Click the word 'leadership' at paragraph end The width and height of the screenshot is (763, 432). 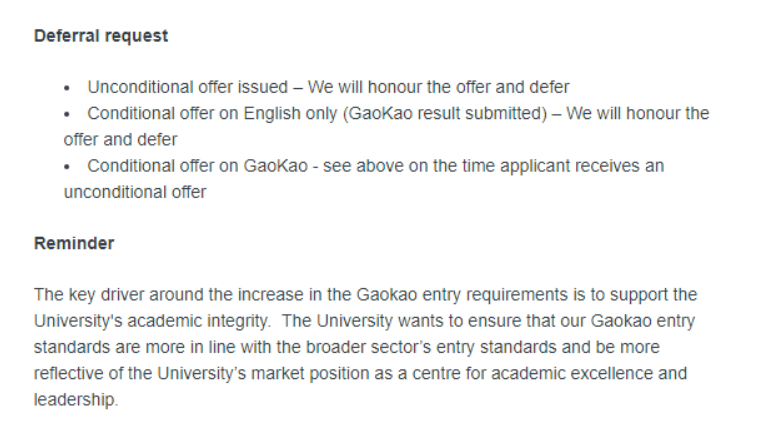pyautogui.click(x=74, y=400)
